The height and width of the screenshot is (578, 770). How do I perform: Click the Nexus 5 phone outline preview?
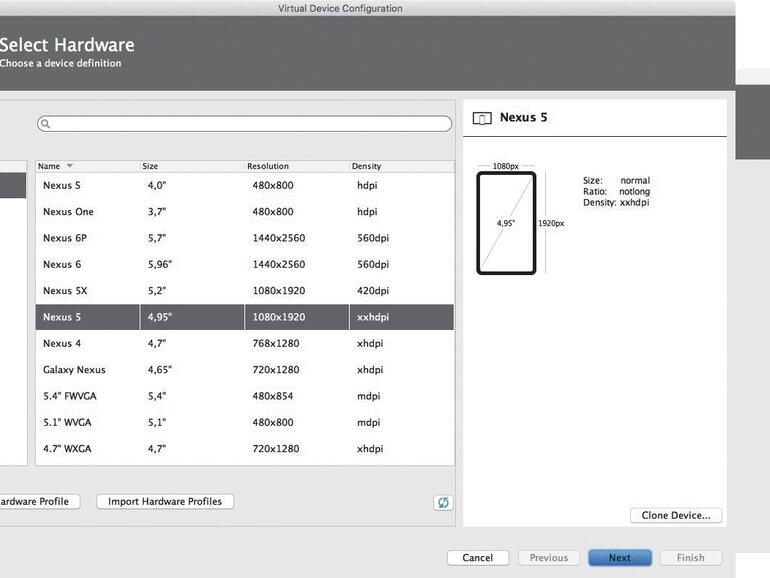click(x=506, y=223)
